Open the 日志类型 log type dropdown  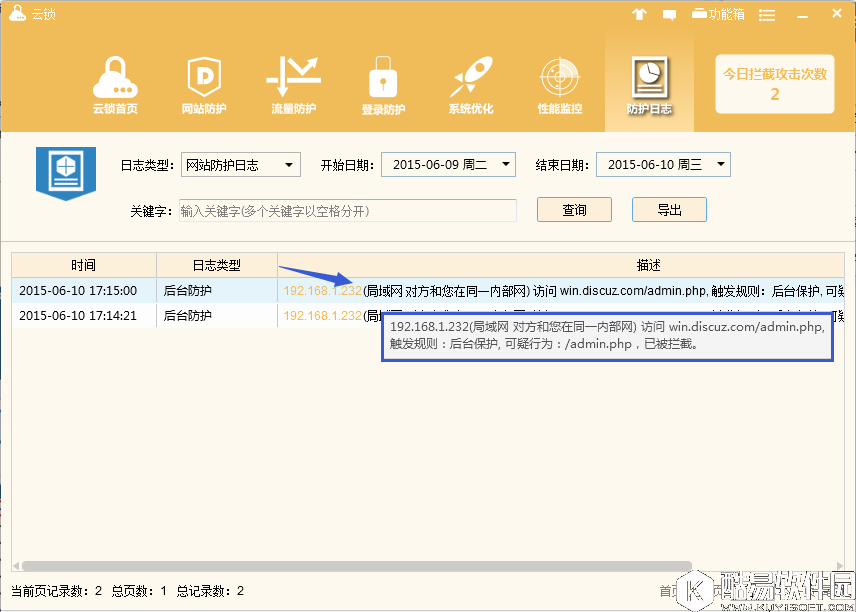(x=240, y=164)
